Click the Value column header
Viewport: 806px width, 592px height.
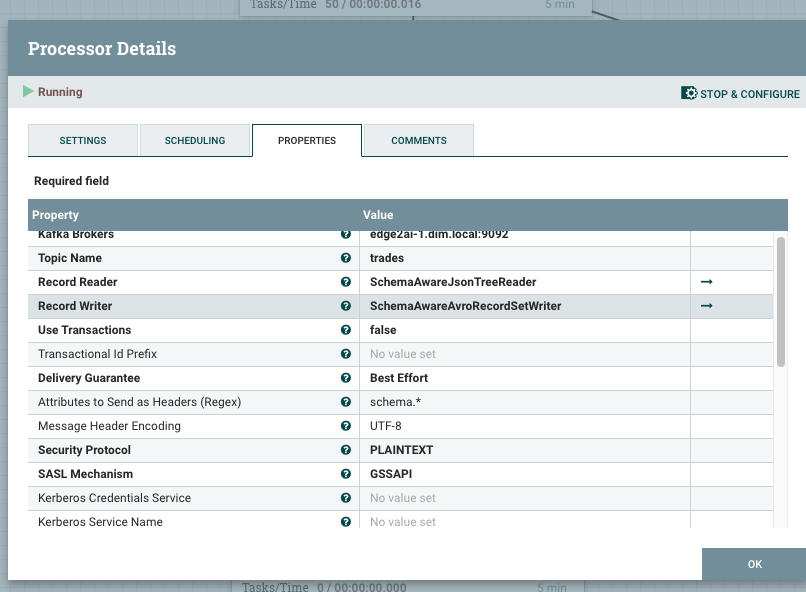378,215
